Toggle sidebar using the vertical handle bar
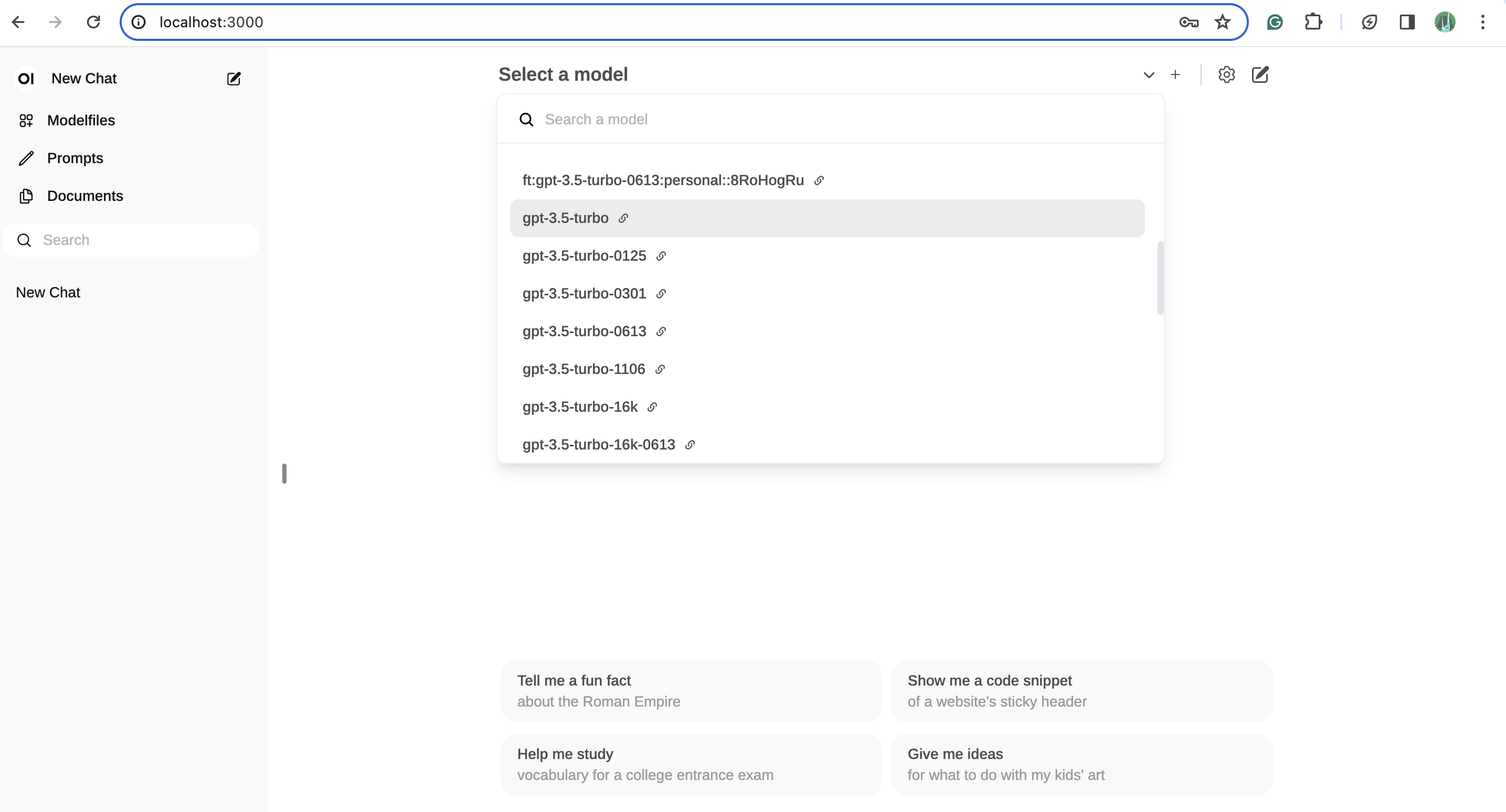Screen dimensions: 1506x812 tap(284, 474)
